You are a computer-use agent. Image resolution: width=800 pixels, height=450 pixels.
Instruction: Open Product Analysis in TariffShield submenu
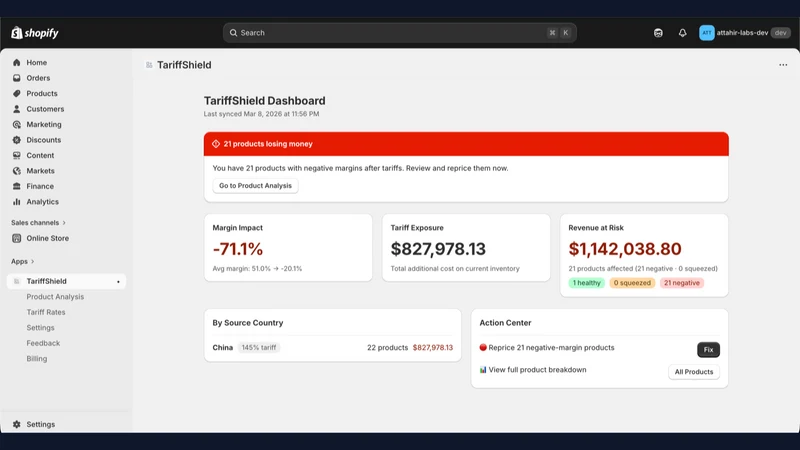(55, 296)
